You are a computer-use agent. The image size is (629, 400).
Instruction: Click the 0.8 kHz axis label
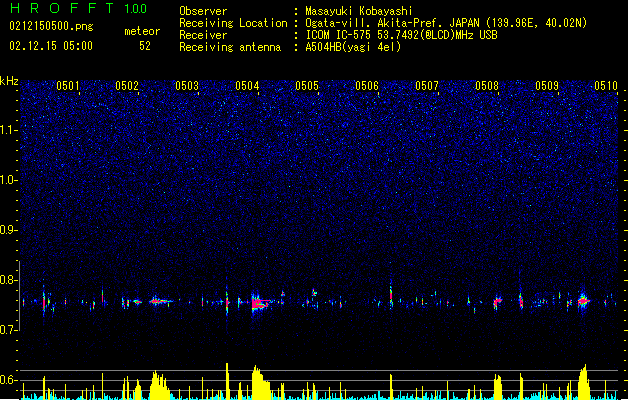[x=9, y=280]
